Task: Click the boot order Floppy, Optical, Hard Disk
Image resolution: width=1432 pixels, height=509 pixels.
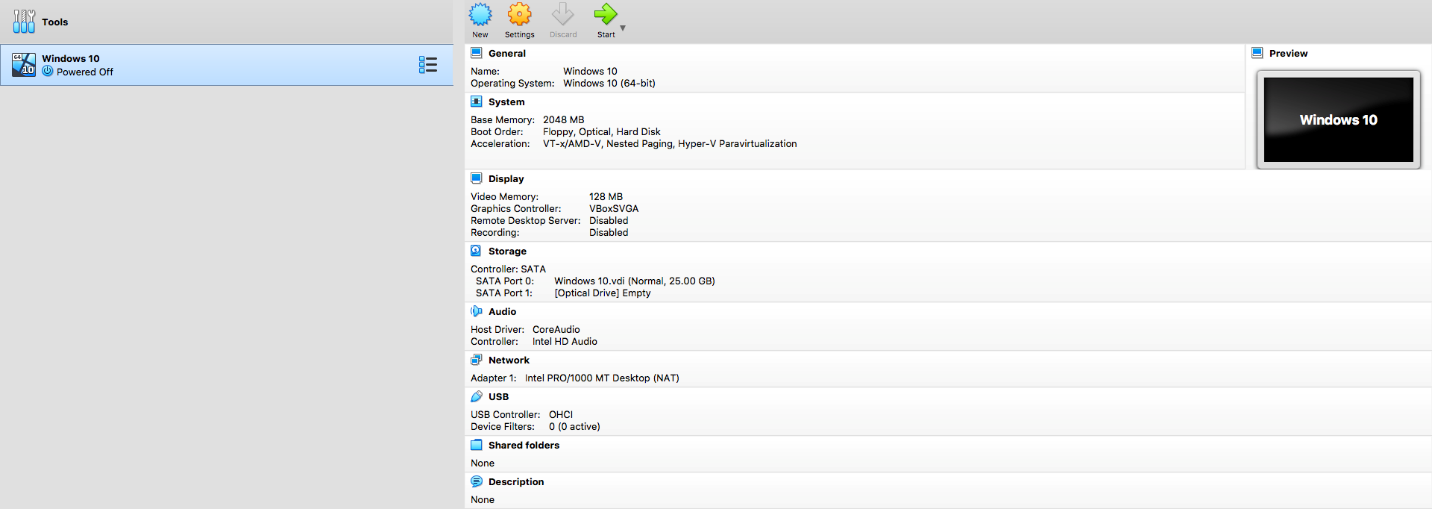Action: tap(602, 132)
